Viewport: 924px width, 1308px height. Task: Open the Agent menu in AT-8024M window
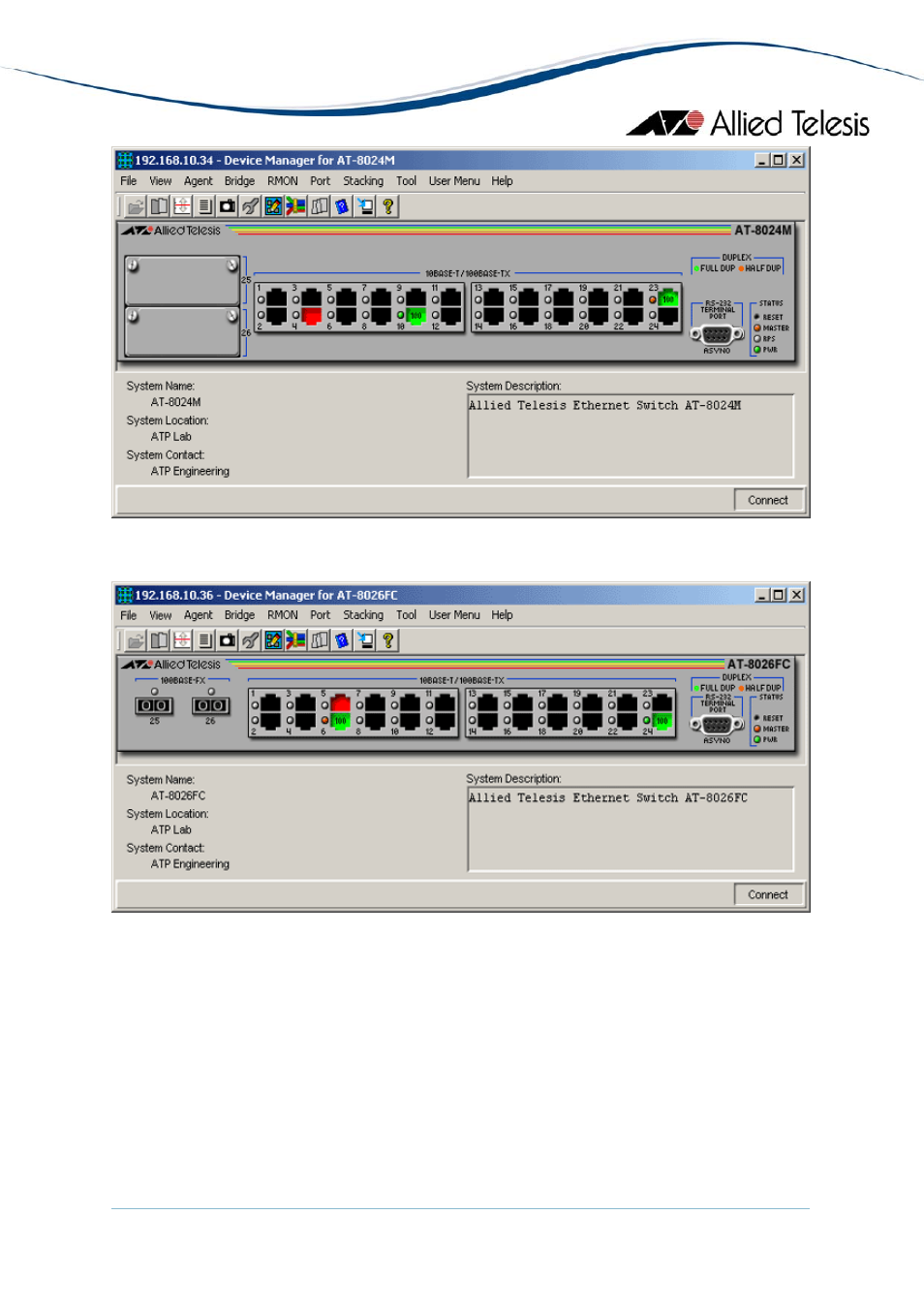[199, 181]
